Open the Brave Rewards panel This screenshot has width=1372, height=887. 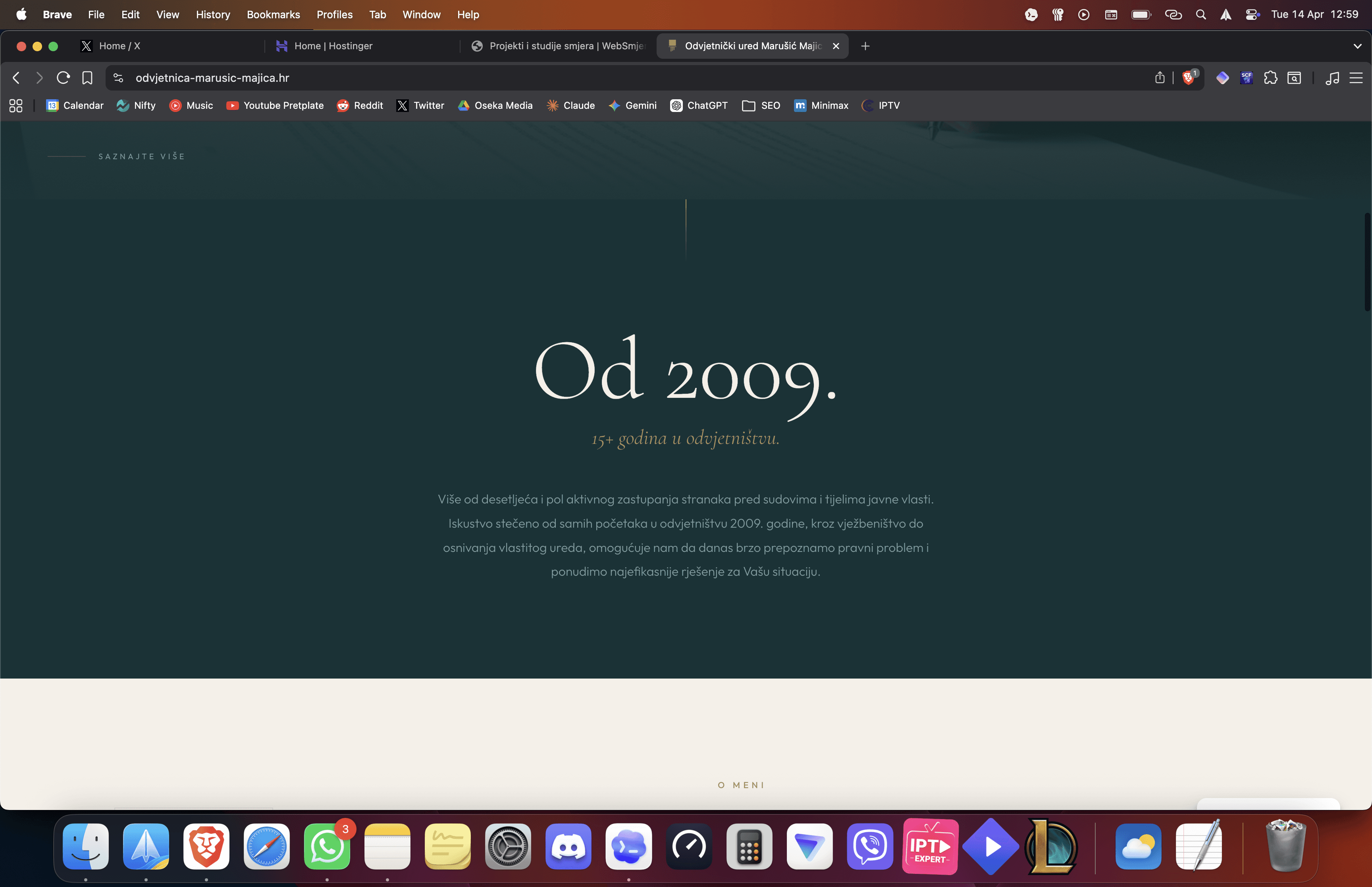[x=1223, y=78]
